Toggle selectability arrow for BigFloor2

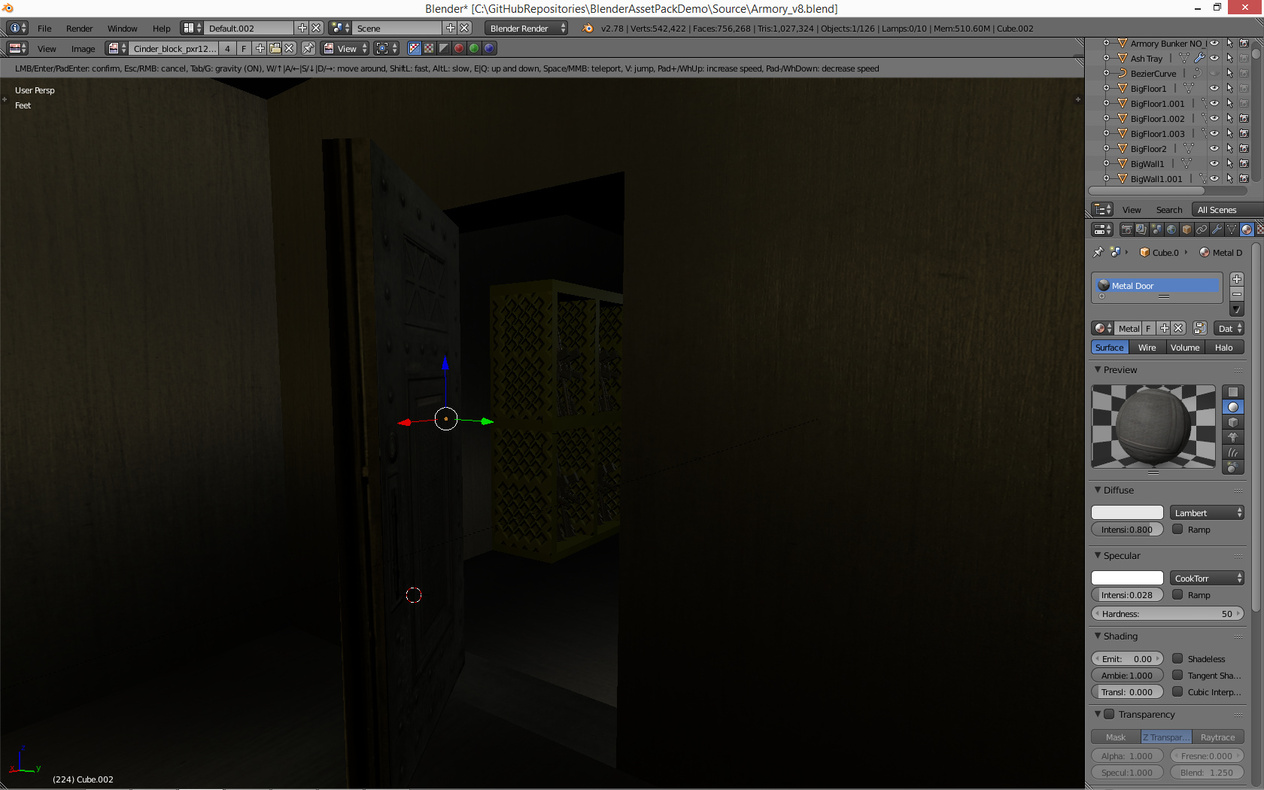tap(1229, 148)
